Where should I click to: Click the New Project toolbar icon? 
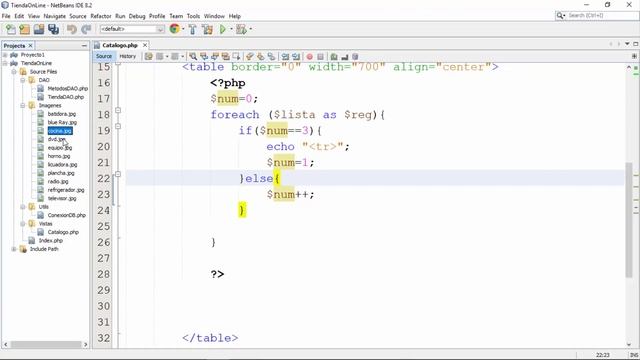point(24,29)
